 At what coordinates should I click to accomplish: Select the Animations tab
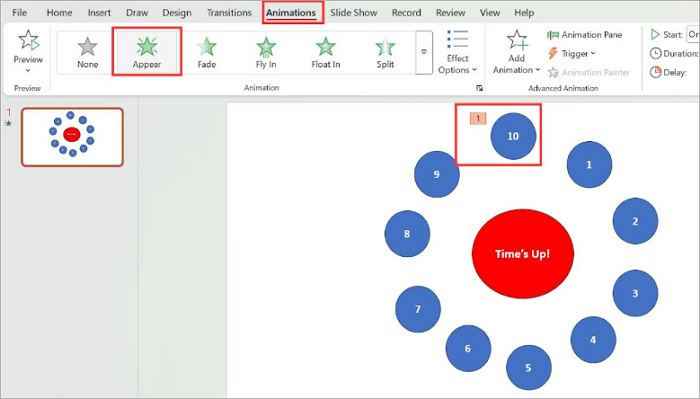click(x=291, y=12)
